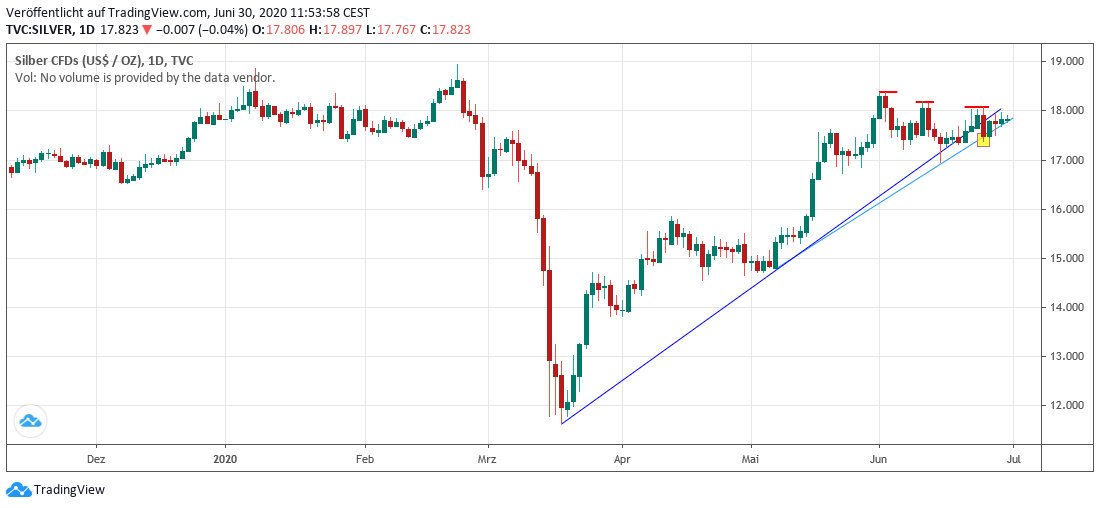Click the Vol no-volume indicator legend text
Viewport: 1100px width, 508px height.
(144, 77)
